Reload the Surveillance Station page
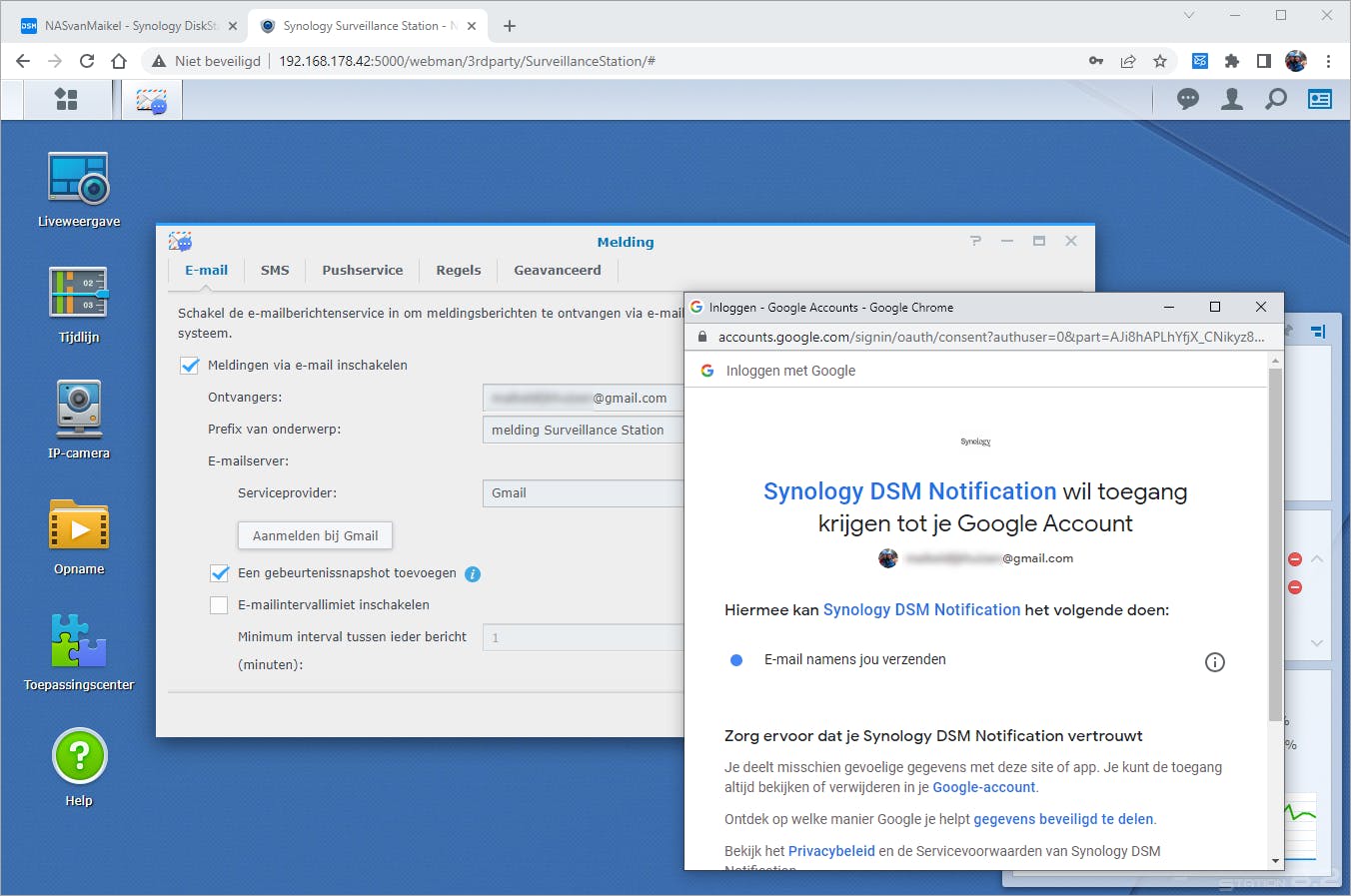1351x896 pixels. coord(87,61)
